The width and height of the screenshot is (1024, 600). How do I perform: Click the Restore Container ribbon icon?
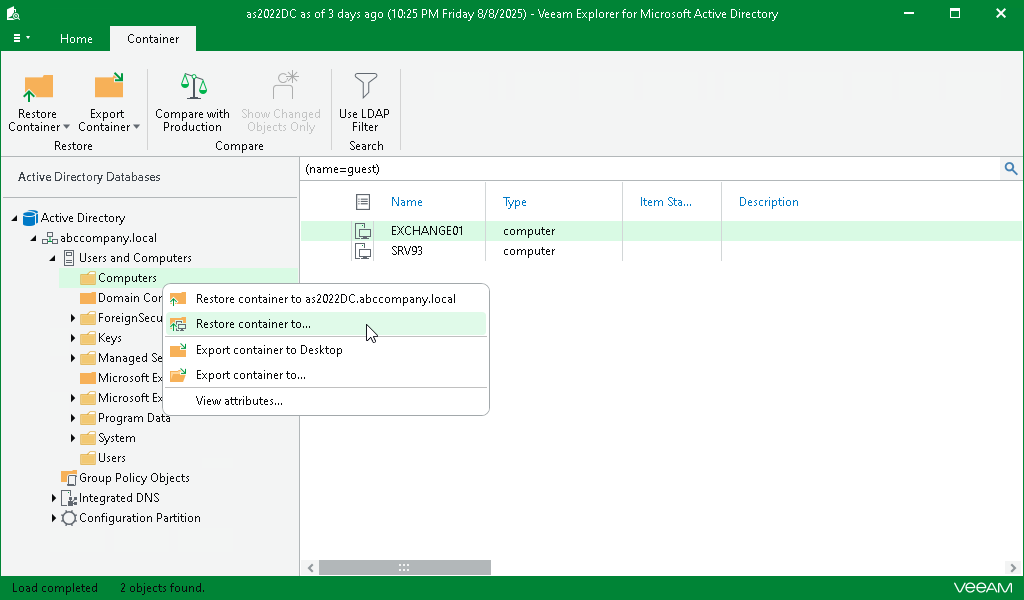coord(38,87)
